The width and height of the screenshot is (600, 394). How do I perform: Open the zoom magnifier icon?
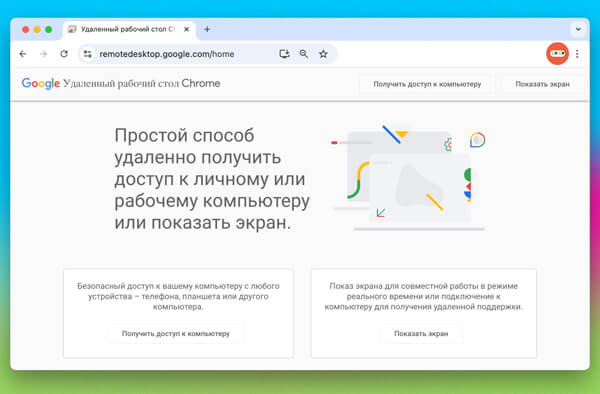coord(304,54)
